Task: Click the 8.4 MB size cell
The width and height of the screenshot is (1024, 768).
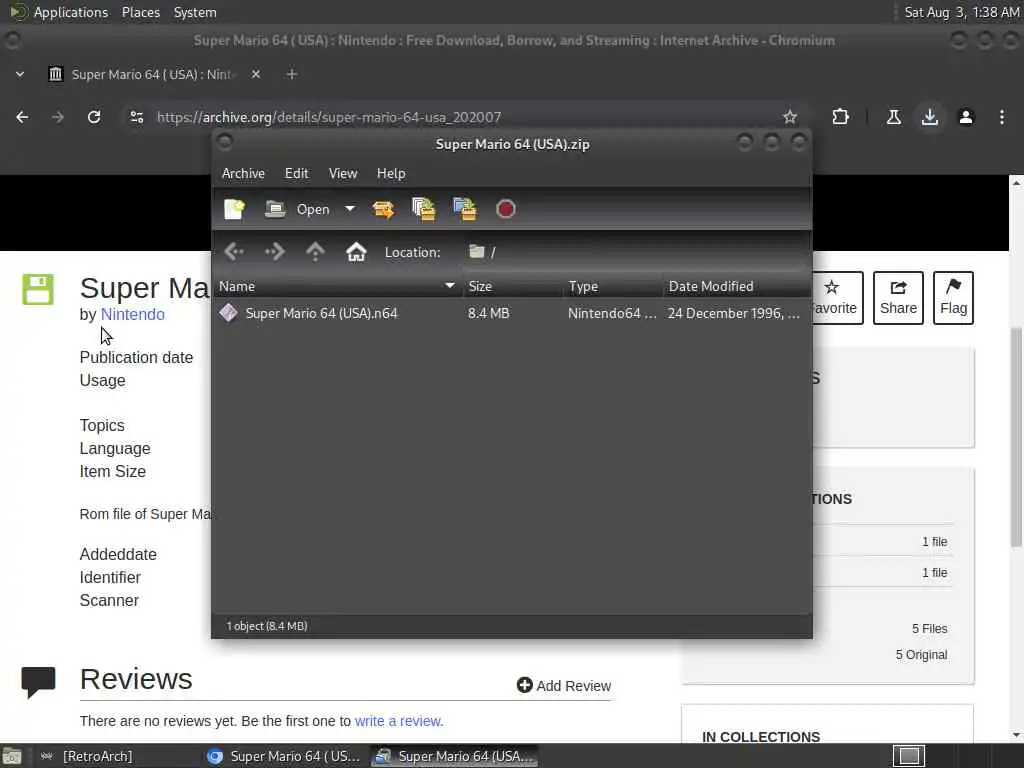Action: (488, 313)
